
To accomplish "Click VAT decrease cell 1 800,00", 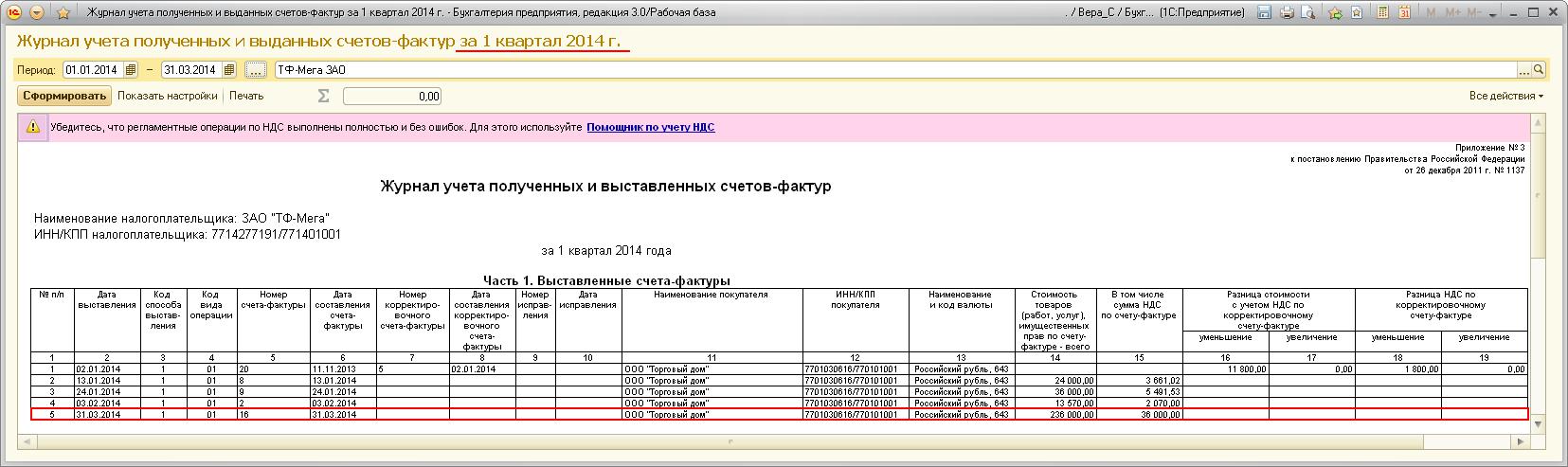I will coord(1398,368).
